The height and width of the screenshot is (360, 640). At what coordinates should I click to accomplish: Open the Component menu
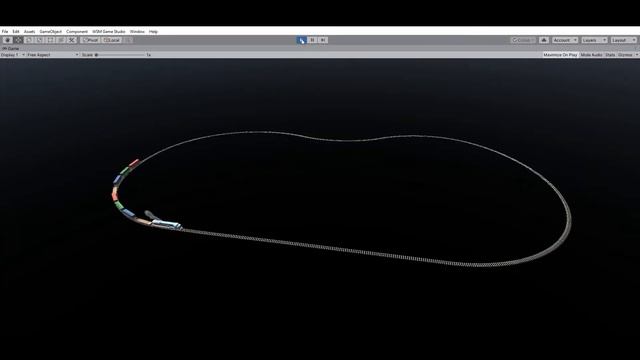[x=77, y=31]
